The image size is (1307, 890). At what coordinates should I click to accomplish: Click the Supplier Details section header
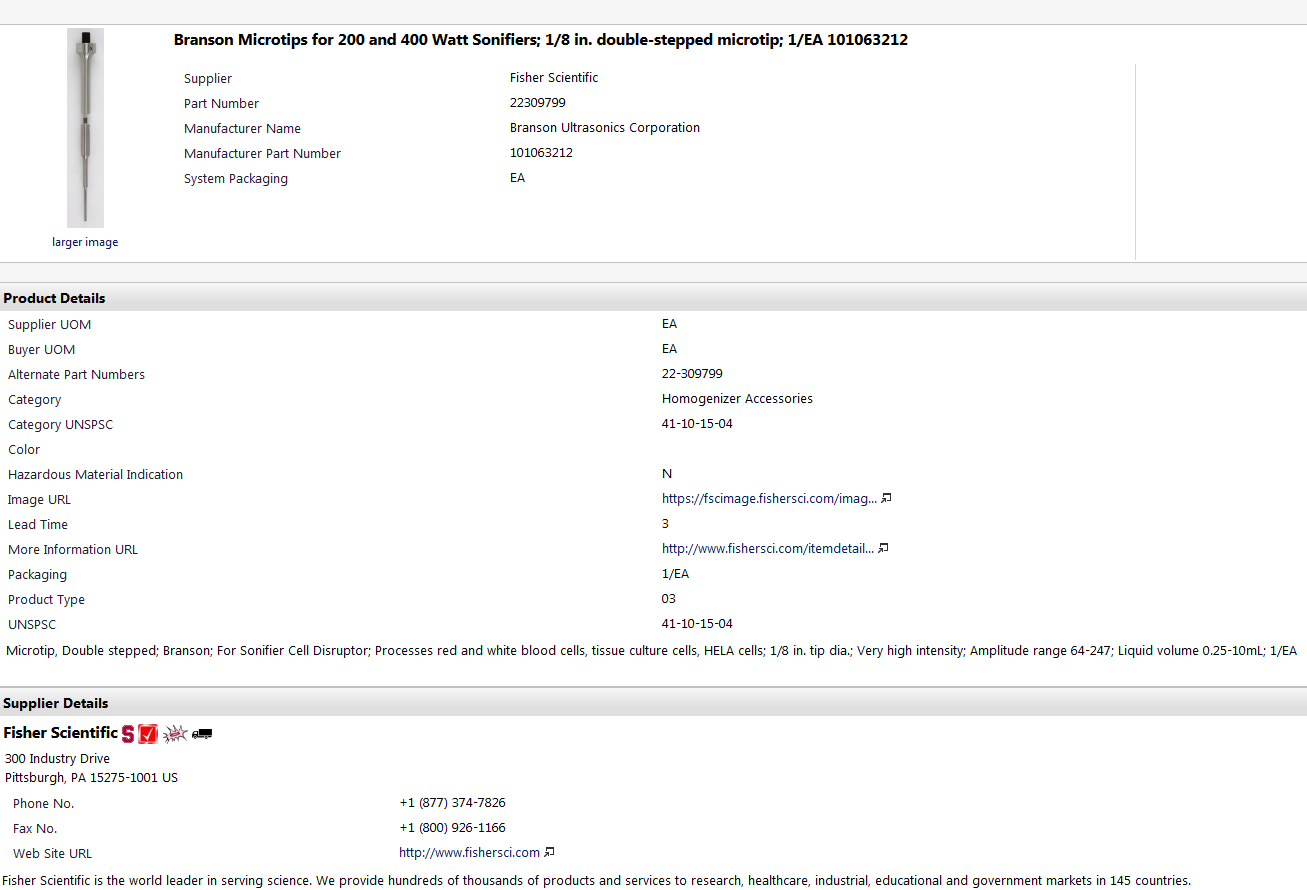pos(56,703)
